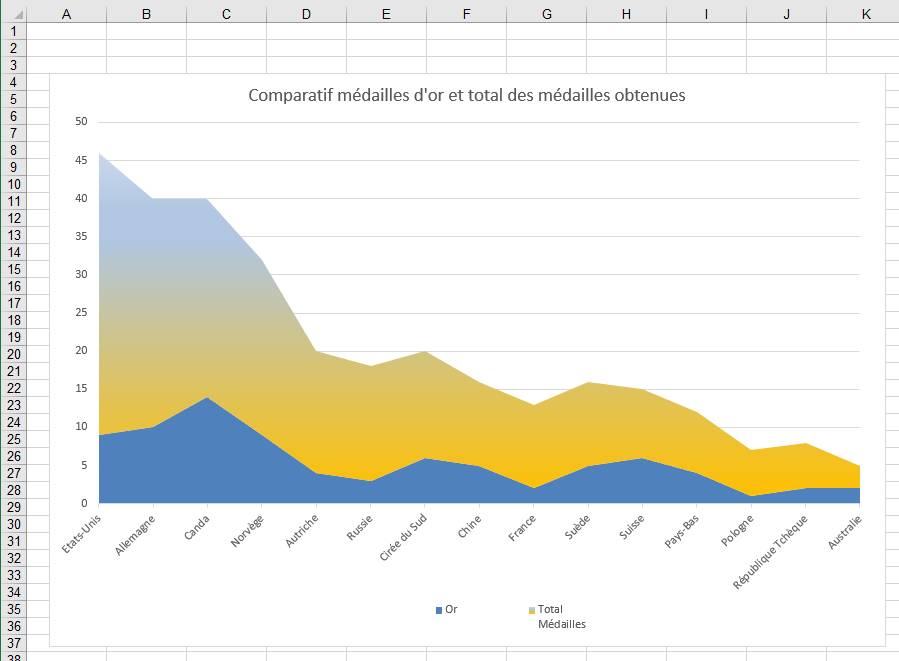Viewport: 899px width, 661px height.
Task: Select the chart title text
Action: pyautogui.click(x=466, y=96)
